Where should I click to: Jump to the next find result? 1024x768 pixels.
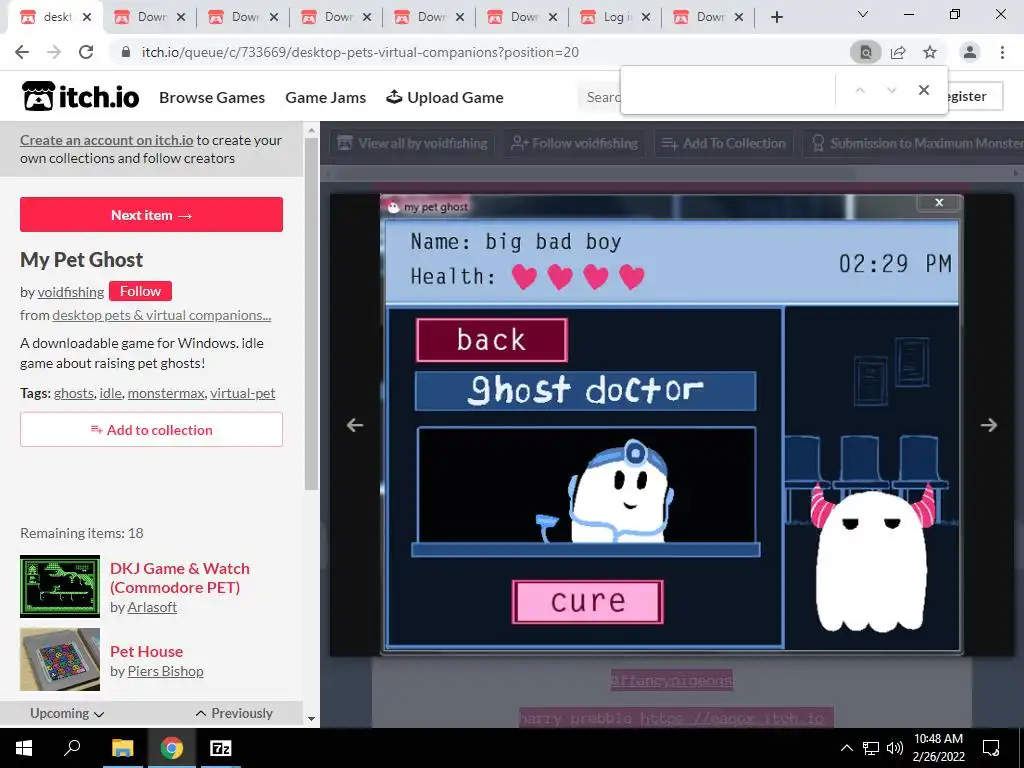pos(891,90)
